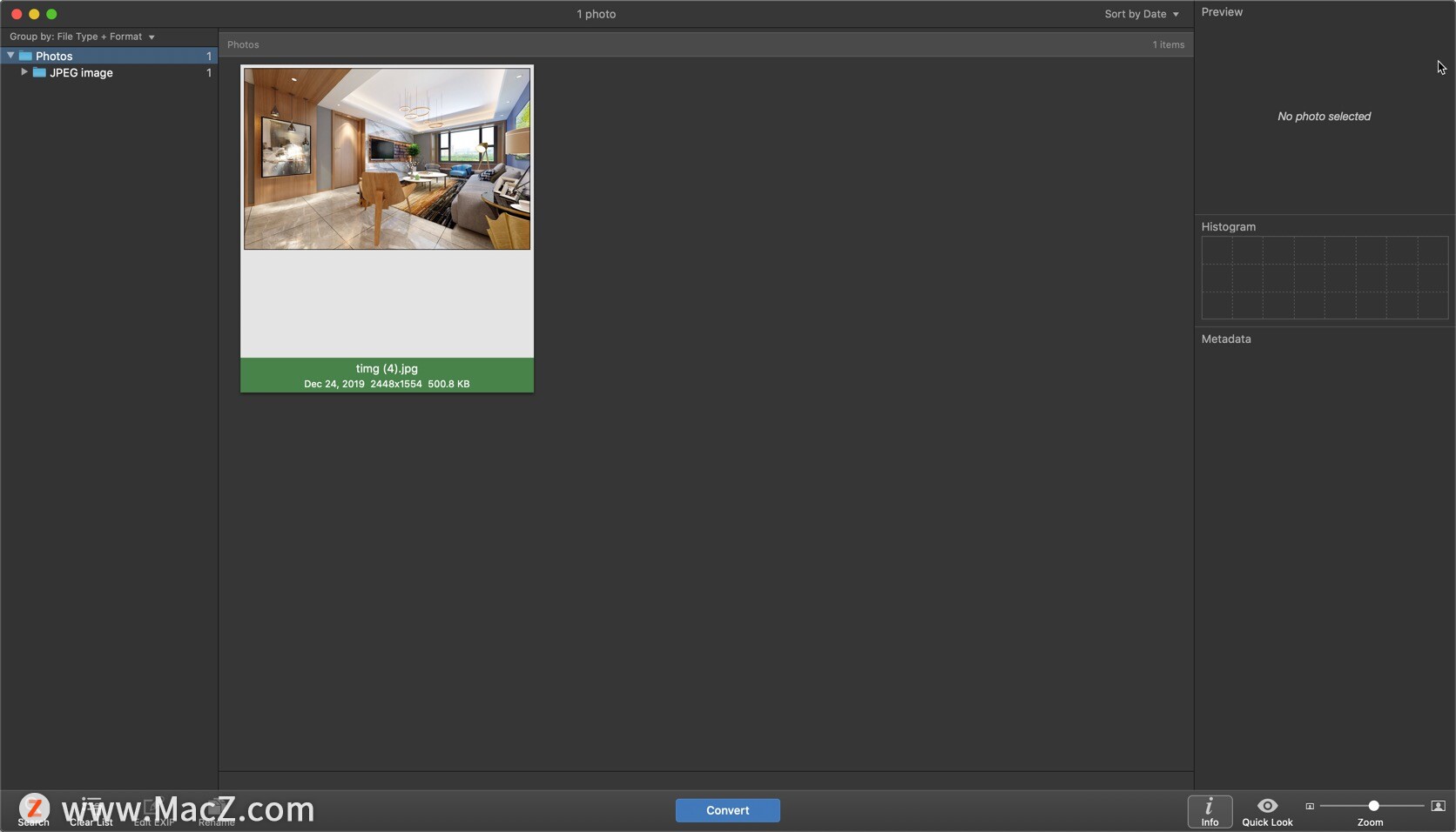Click the Metadata panel heading

coord(1226,339)
